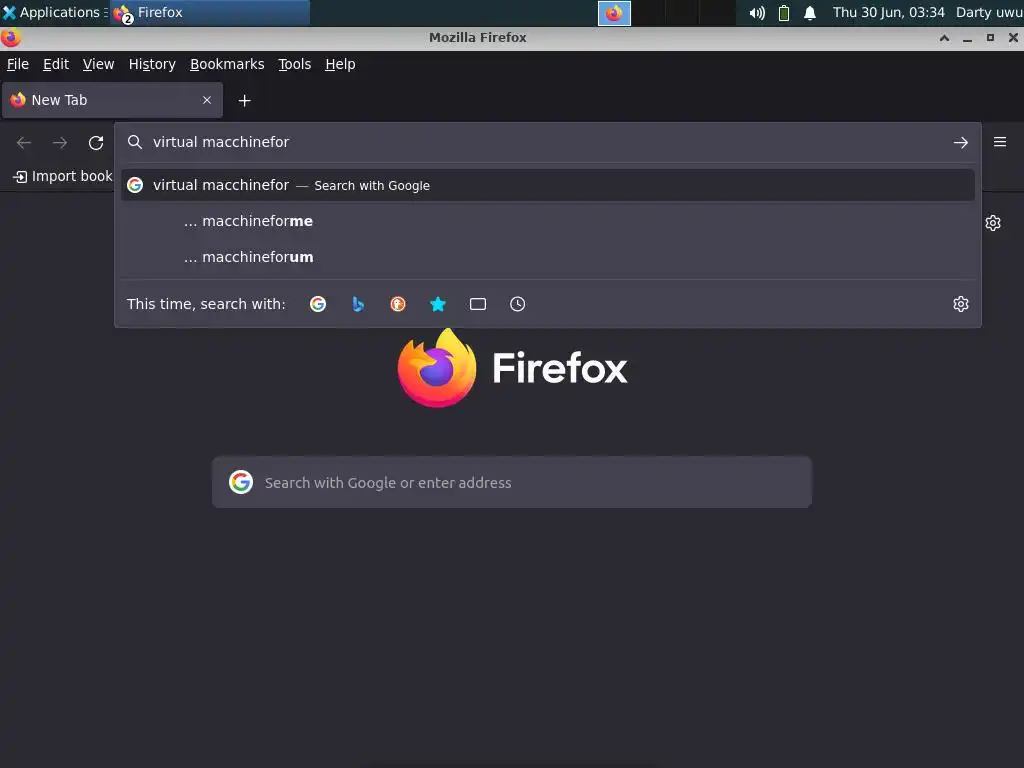Image resolution: width=1024 pixels, height=768 pixels.
Task: Open the Firefox hamburger application menu
Action: (1000, 142)
